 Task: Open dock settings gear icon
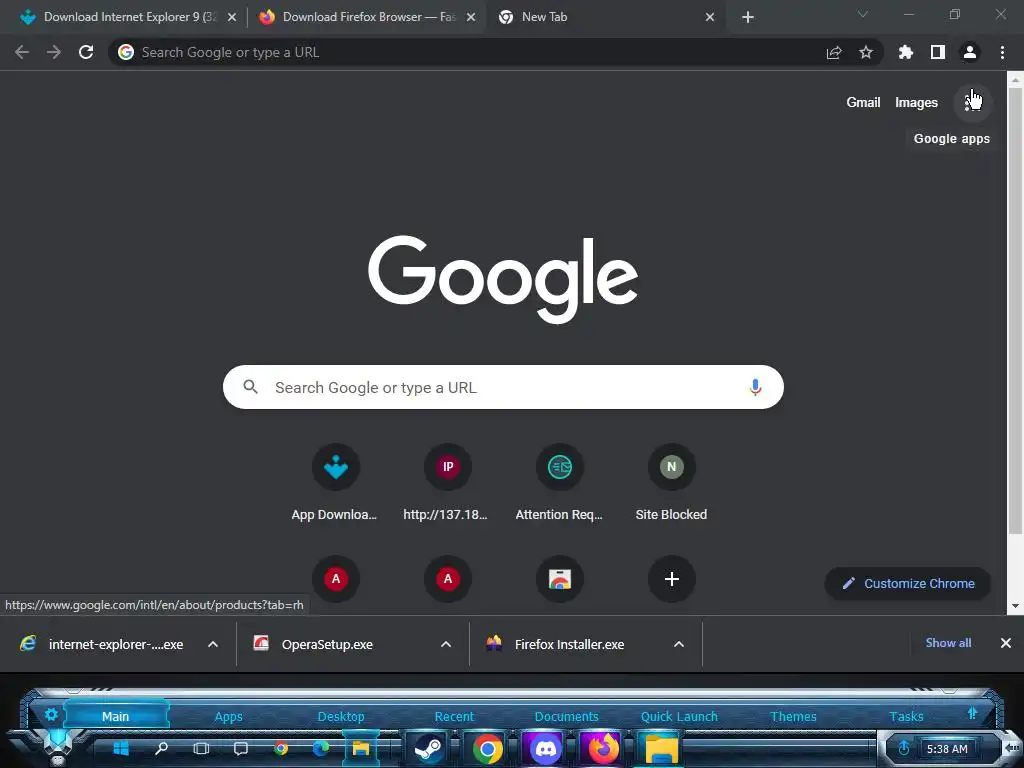(x=51, y=714)
